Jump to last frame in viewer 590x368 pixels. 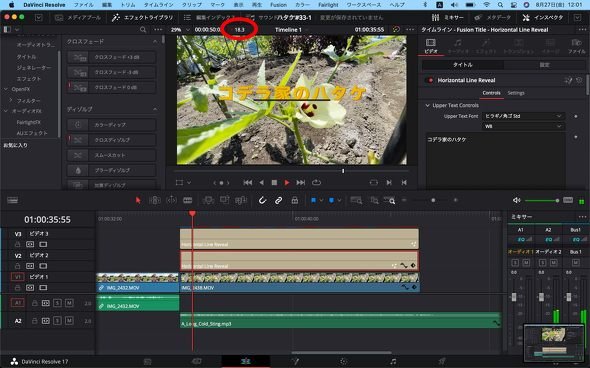click(x=301, y=182)
